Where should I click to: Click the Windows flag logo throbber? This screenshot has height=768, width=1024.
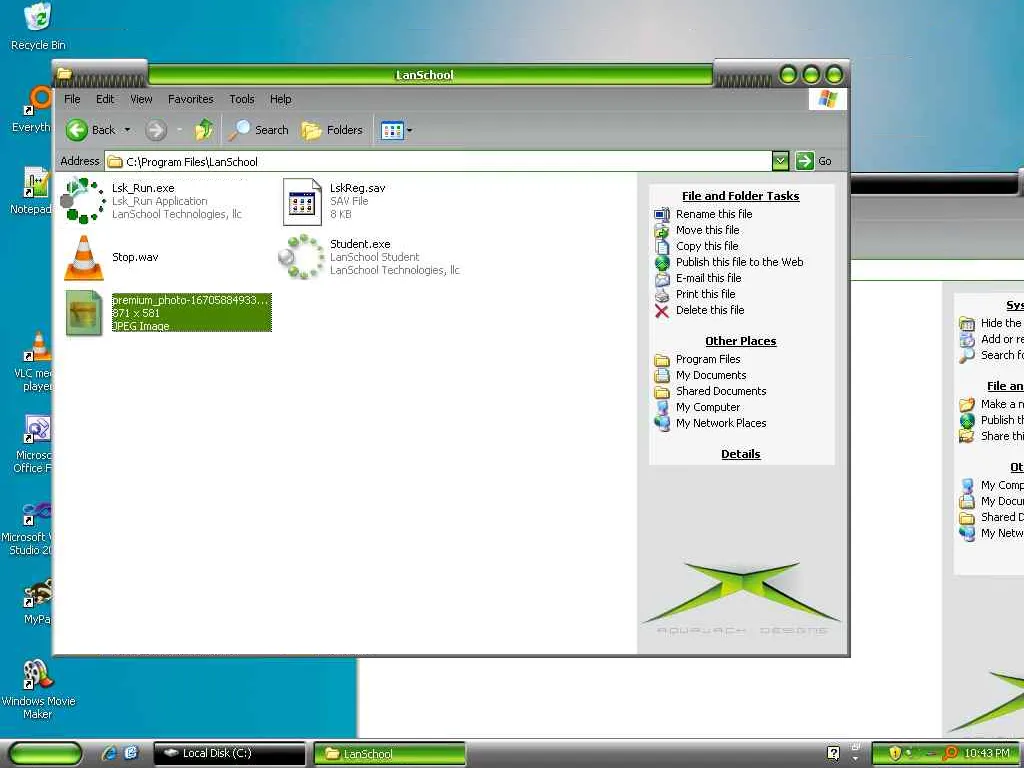point(827,99)
